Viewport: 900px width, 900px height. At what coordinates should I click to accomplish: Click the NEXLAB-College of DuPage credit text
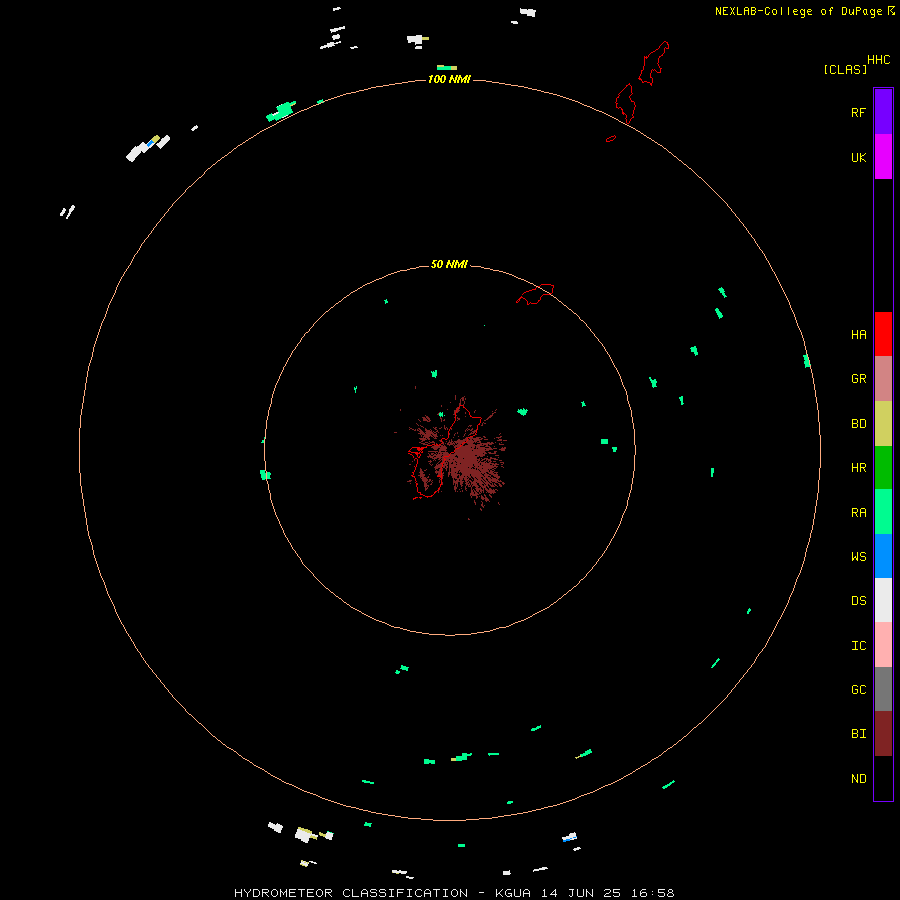(x=798, y=11)
